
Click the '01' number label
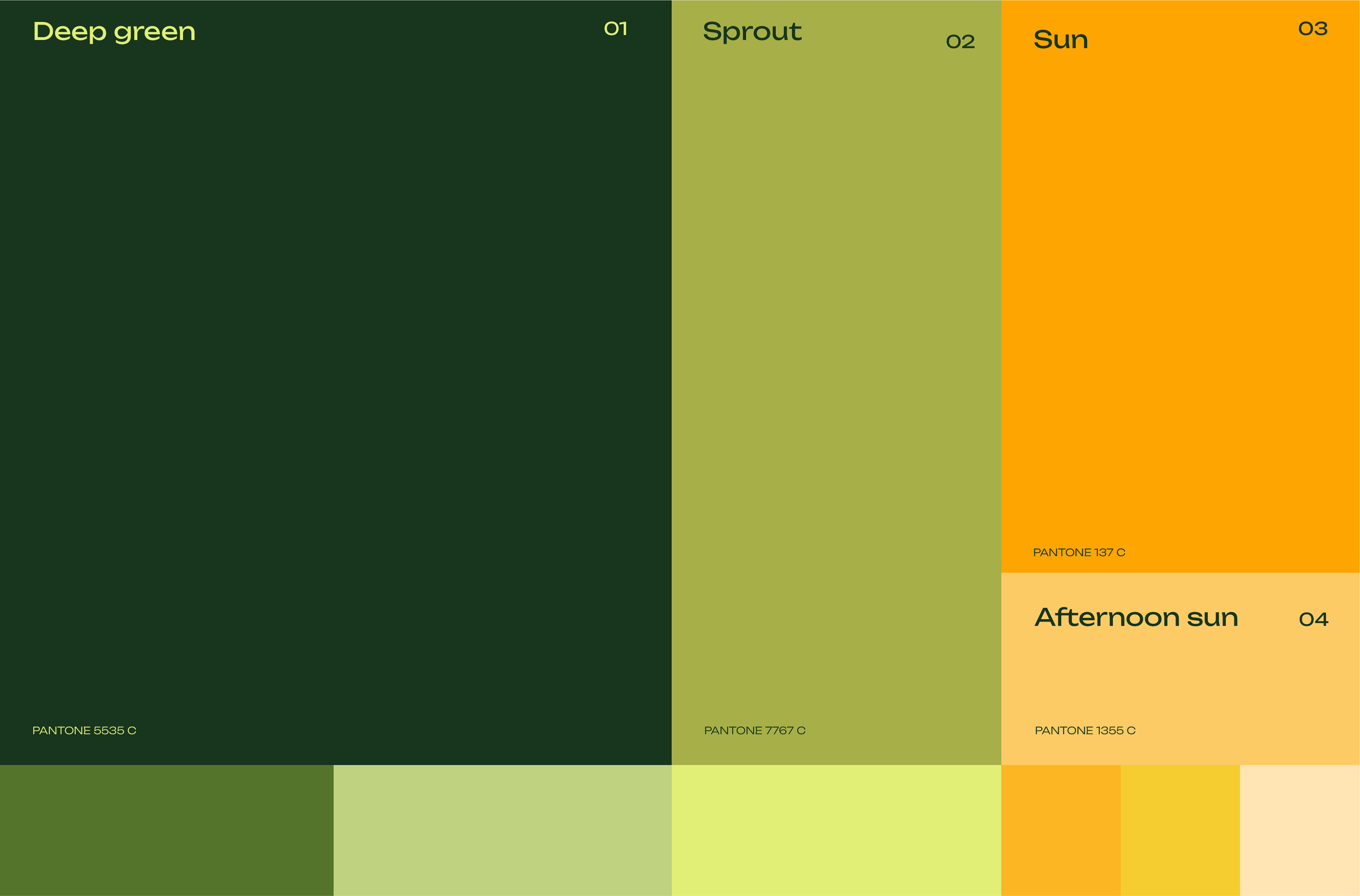(x=616, y=29)
